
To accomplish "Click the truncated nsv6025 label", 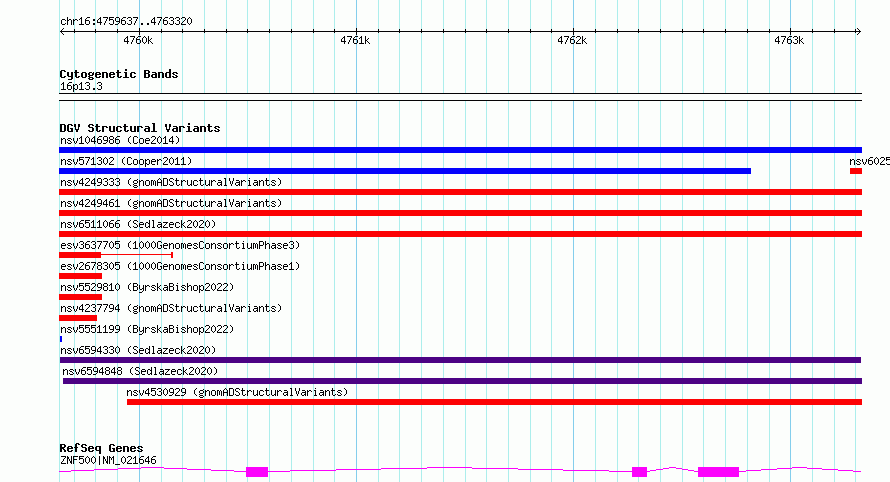I will (x=870, y=161).
